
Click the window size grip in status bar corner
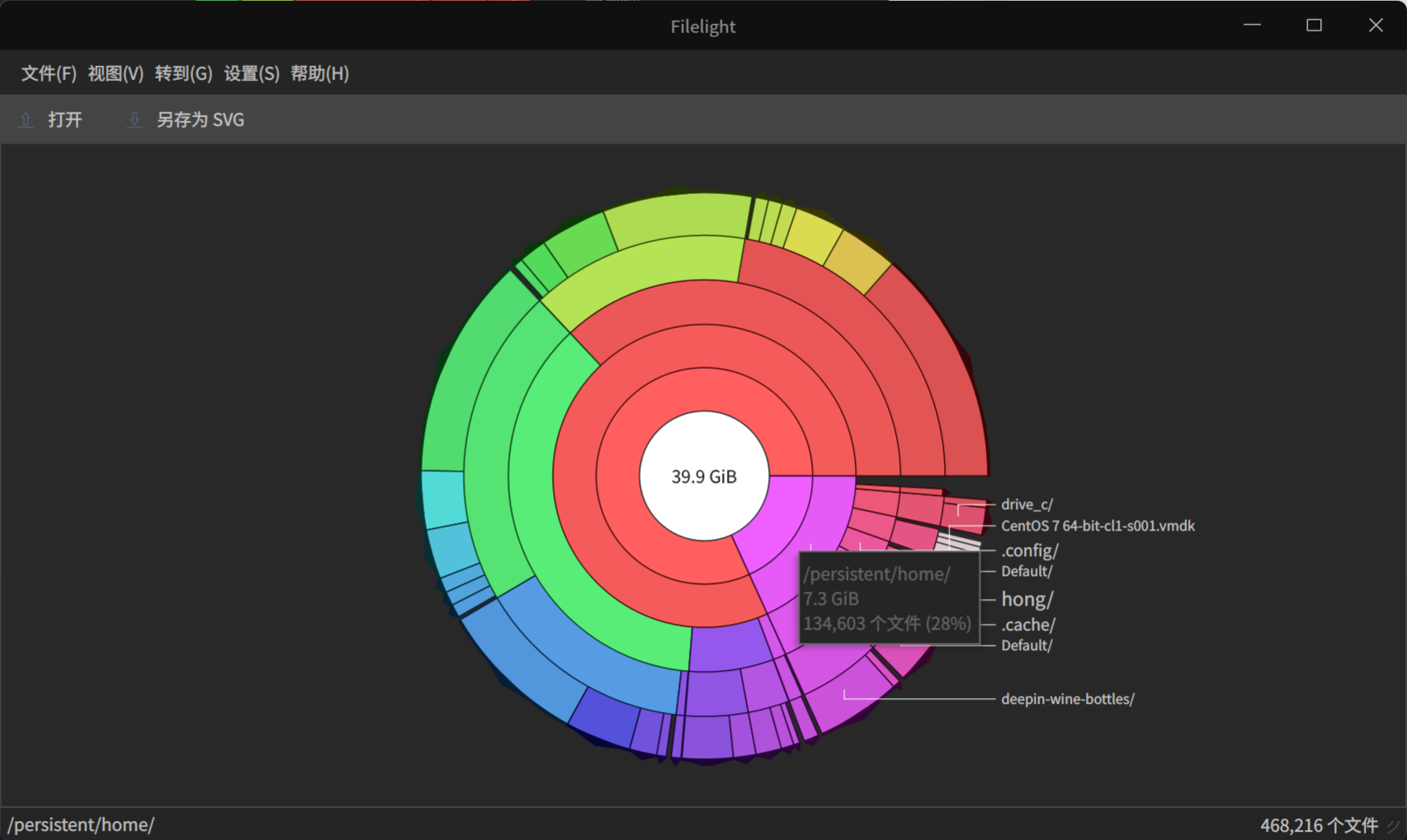click(x=1395, y=827)
